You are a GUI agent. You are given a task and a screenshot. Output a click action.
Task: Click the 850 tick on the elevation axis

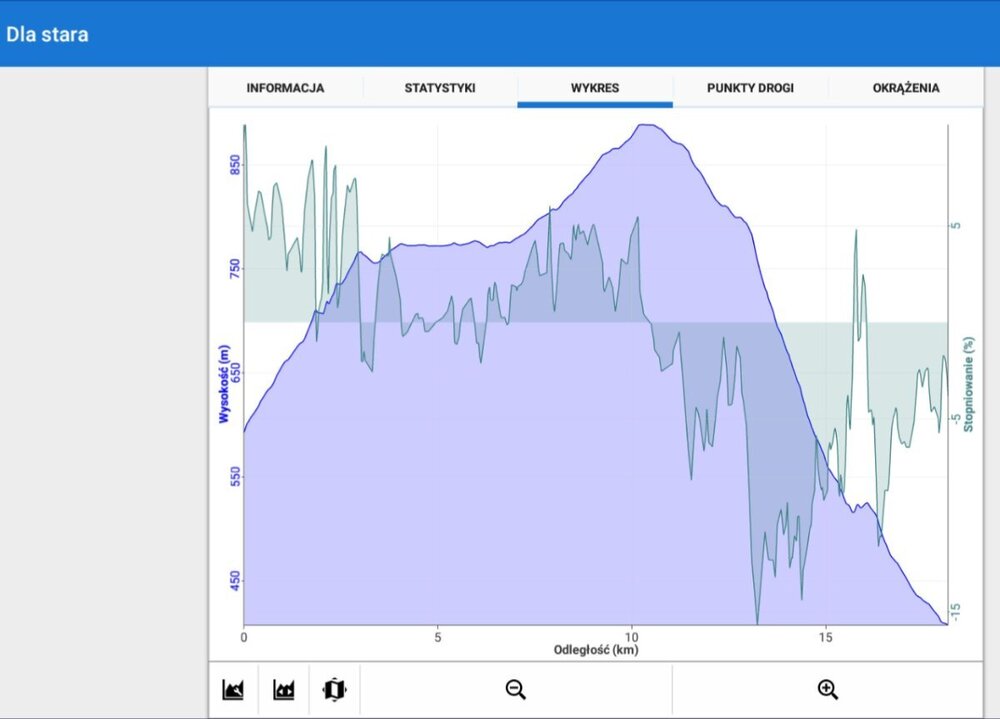click(x=235, y=165)
